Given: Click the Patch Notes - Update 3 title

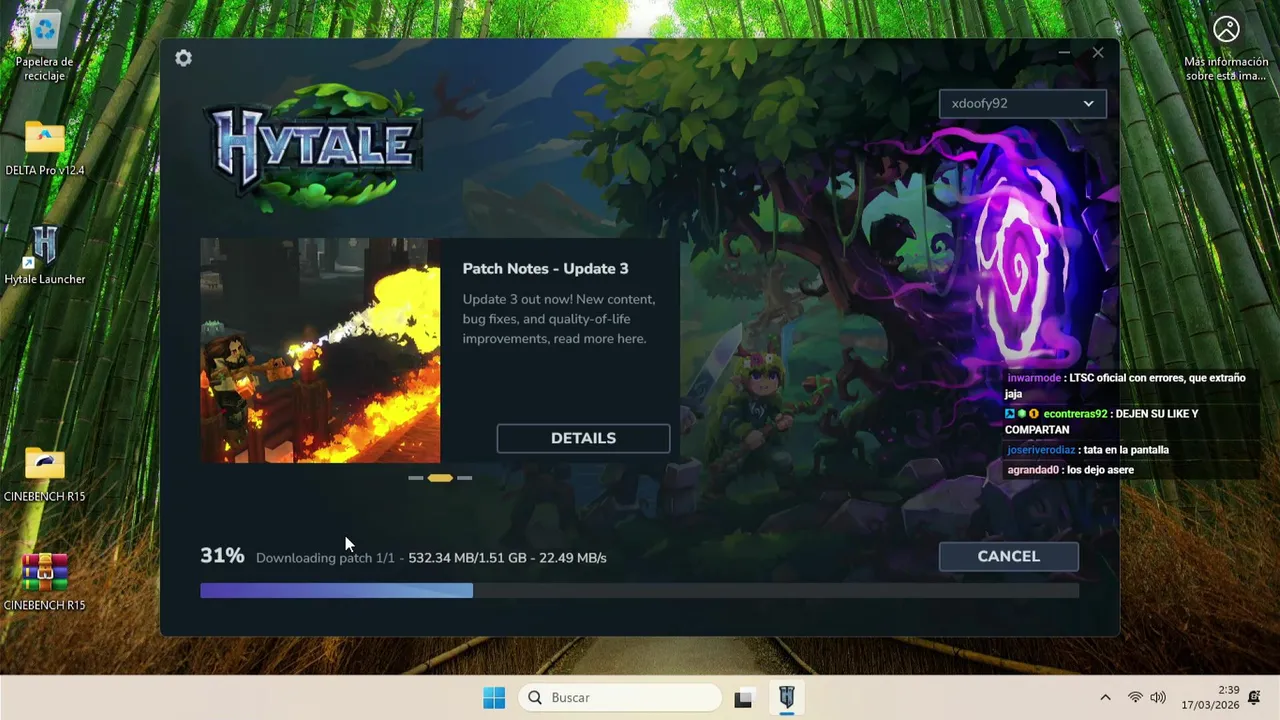Looking at the screenshot, I should click(x=545, y=268).
